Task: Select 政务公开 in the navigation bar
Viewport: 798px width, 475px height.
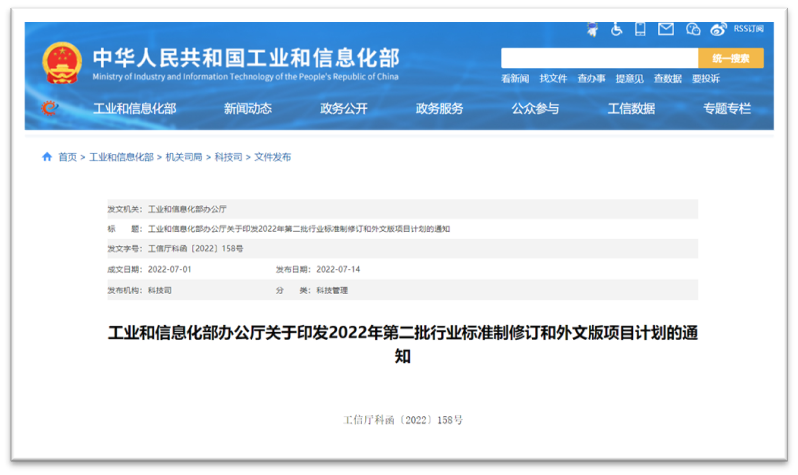Action: (343, 108)
